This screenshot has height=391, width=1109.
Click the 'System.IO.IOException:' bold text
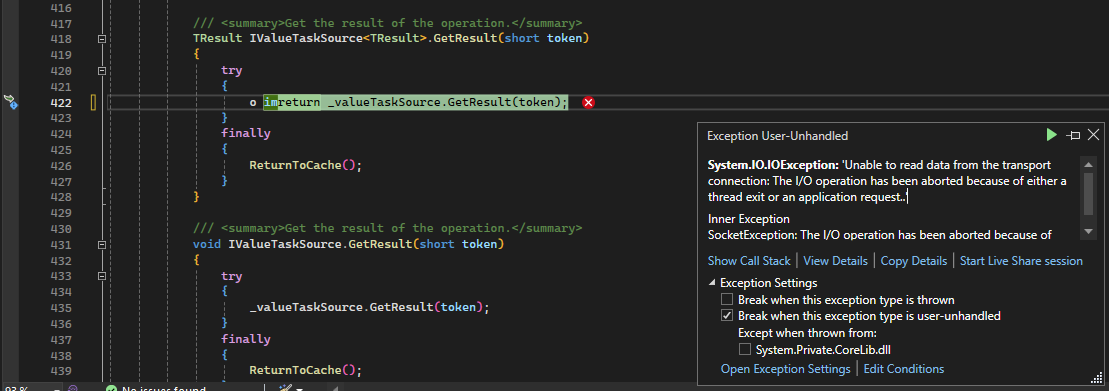click(x=773, y=165)
